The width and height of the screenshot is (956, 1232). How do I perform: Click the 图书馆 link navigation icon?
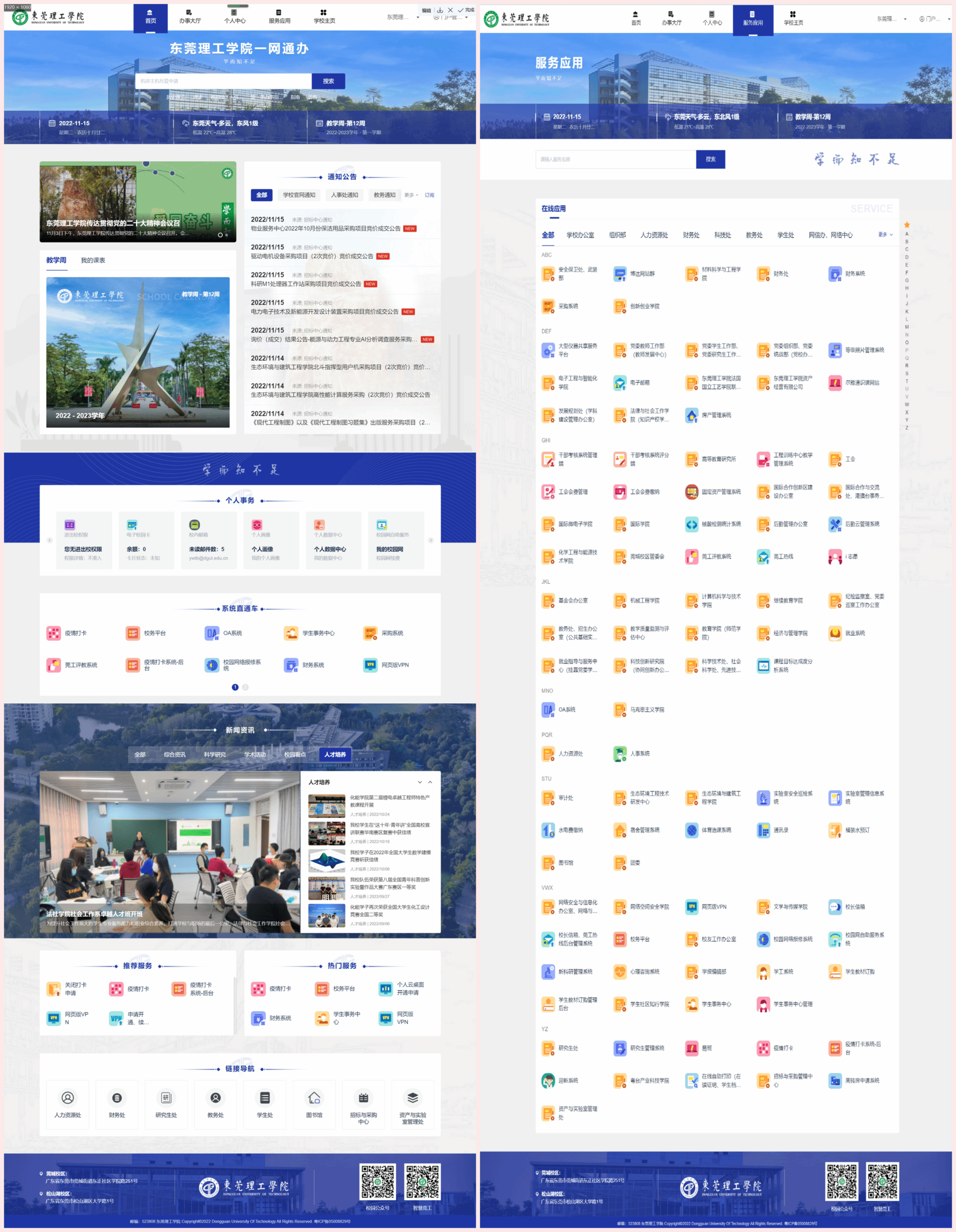point(314,1098)
